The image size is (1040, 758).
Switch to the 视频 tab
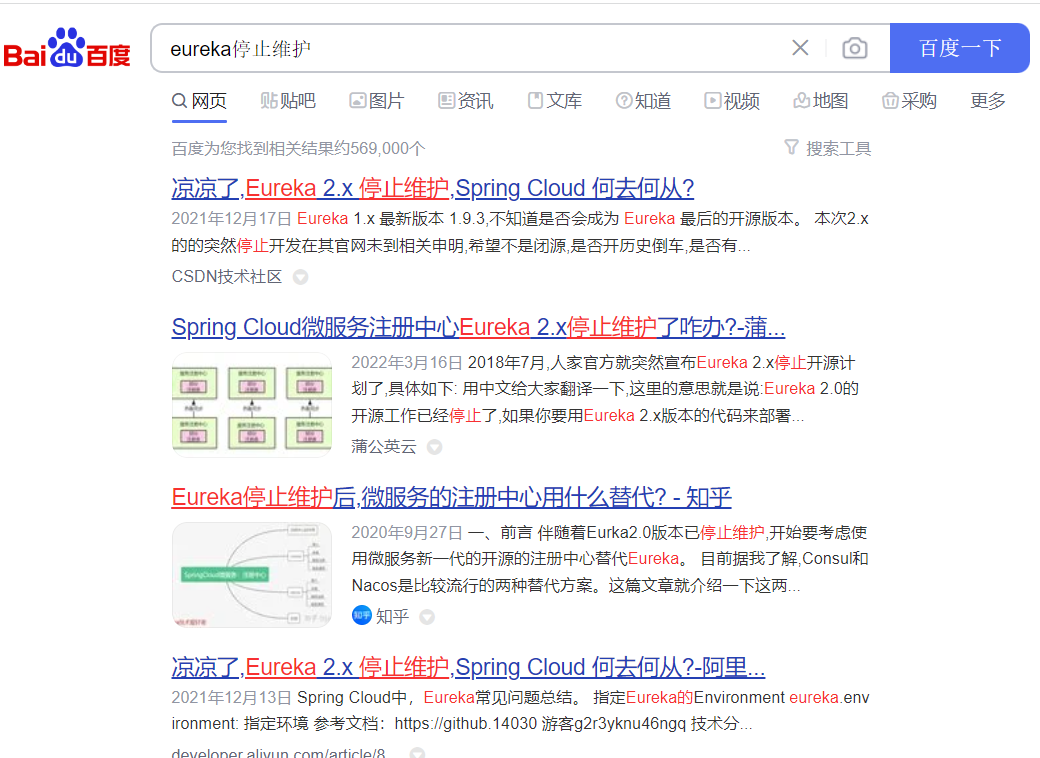(x=732, y=101)
